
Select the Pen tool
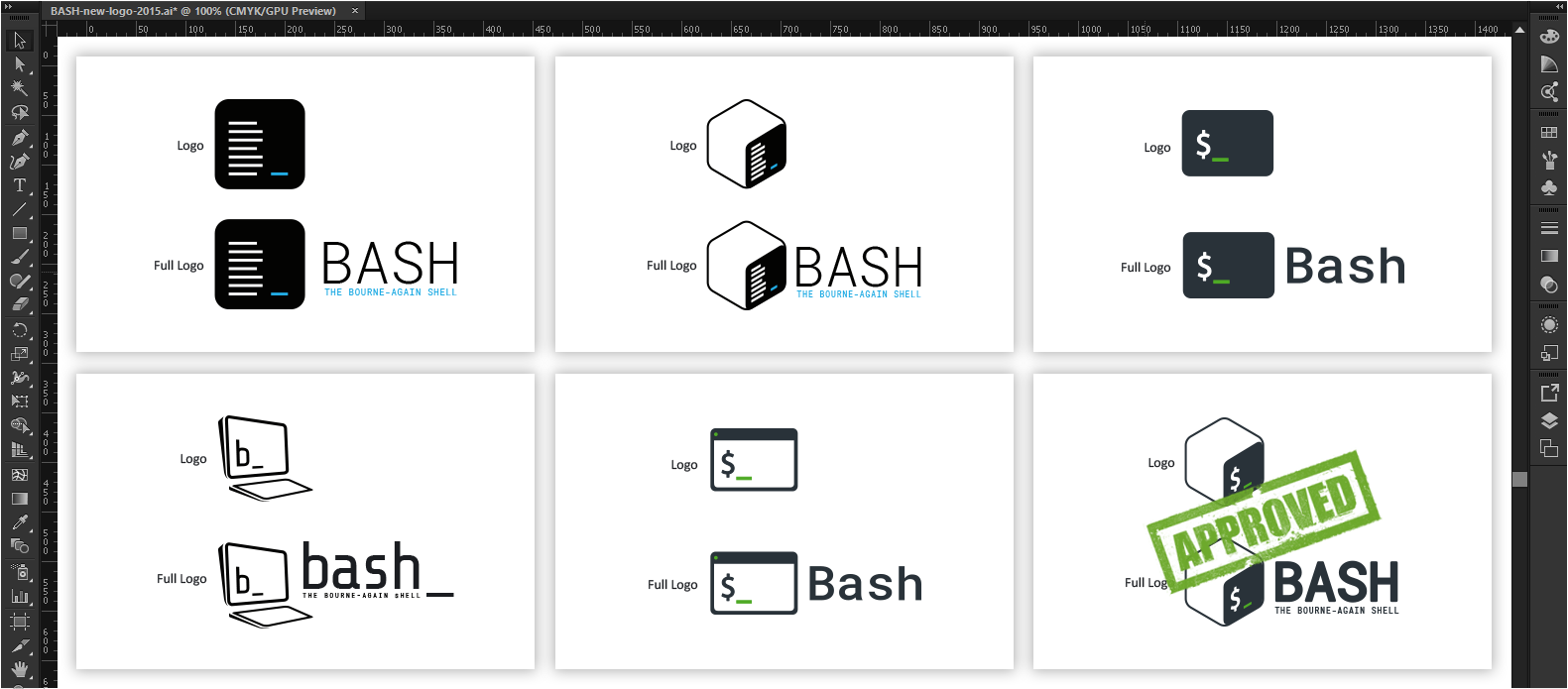19,137
